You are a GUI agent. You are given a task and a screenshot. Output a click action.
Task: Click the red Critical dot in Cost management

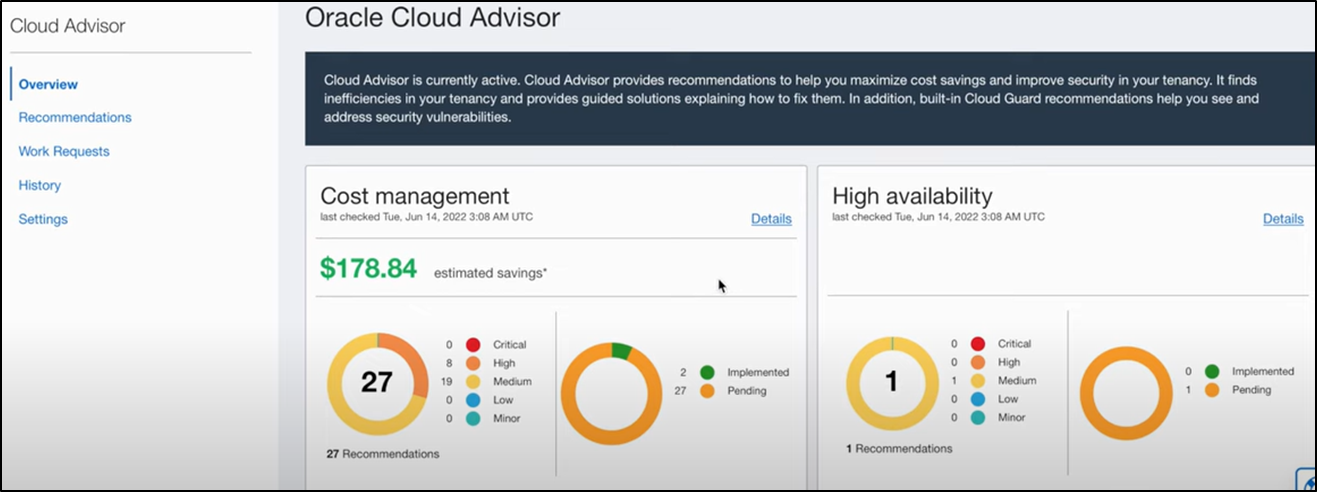[475, 344]
